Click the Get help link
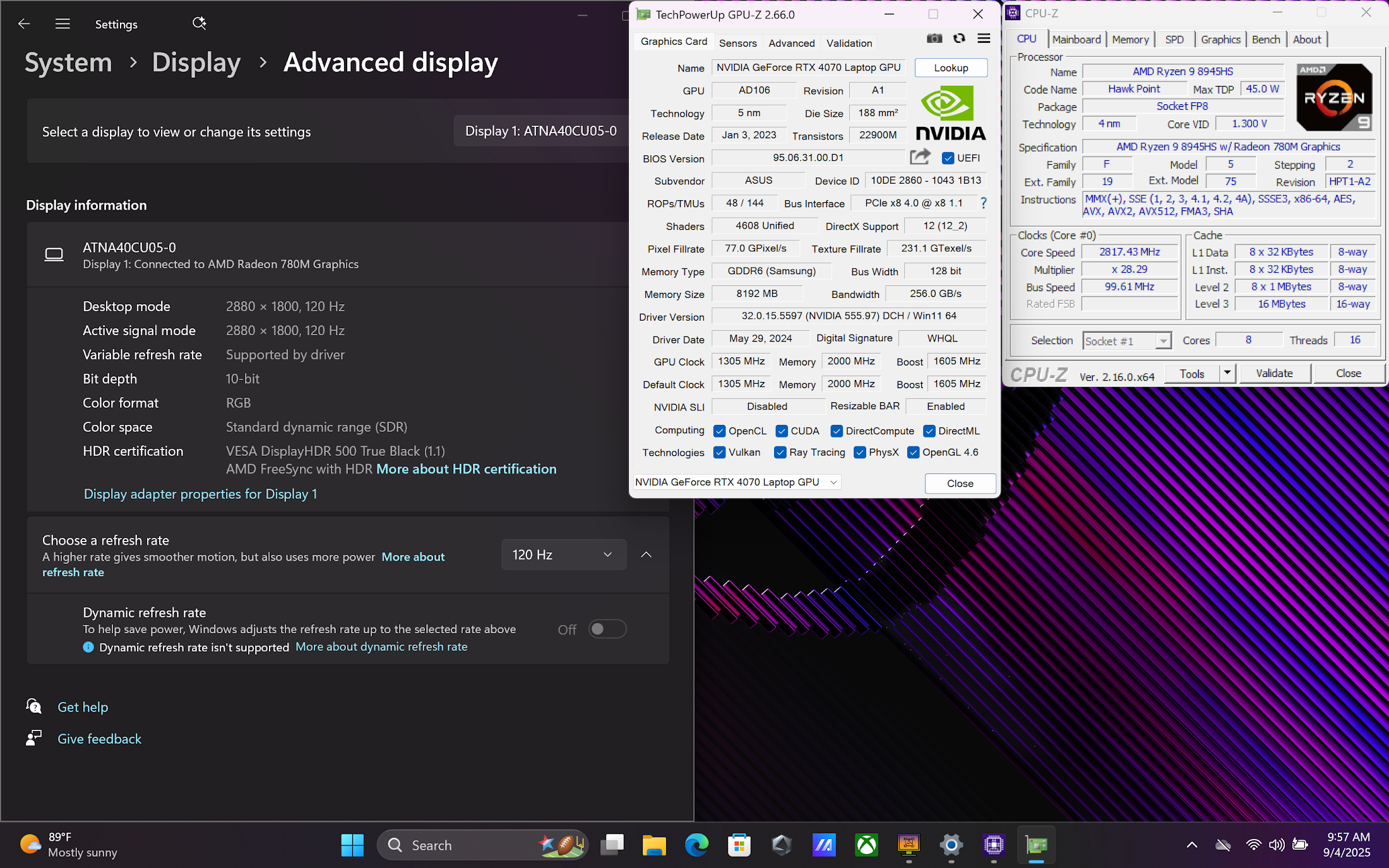This screenshot has height=868, width=1389. (83, 706)
